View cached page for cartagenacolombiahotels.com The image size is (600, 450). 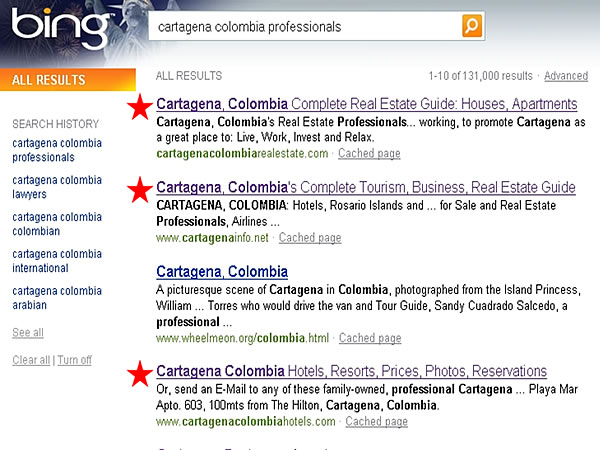(x=376, y=422)
